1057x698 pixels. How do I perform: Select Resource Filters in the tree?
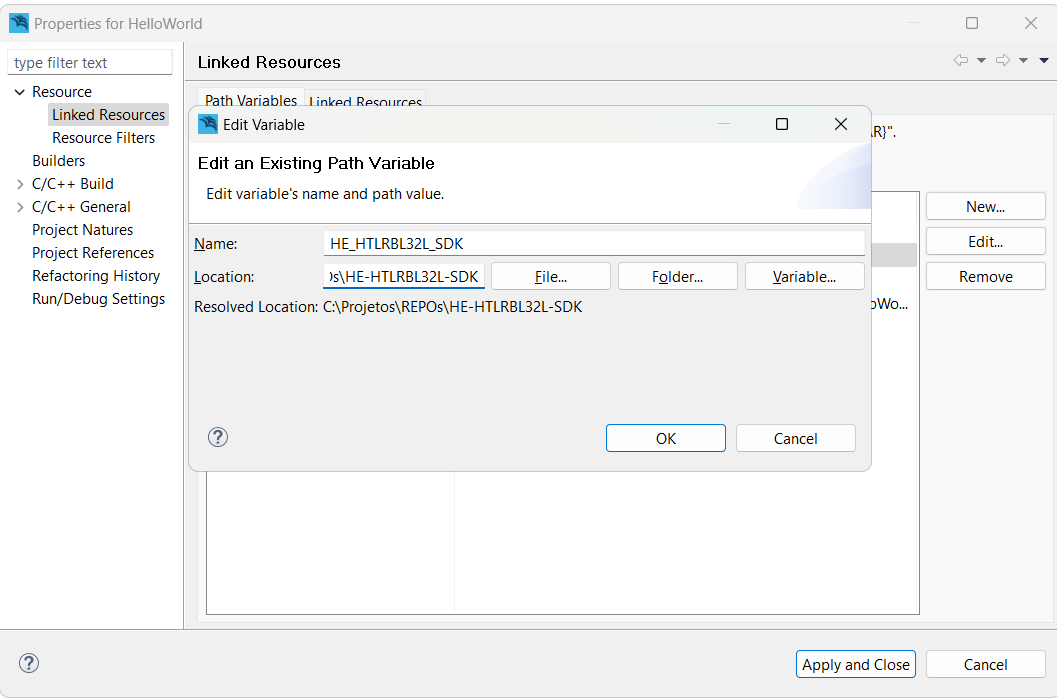coord(103,138)
